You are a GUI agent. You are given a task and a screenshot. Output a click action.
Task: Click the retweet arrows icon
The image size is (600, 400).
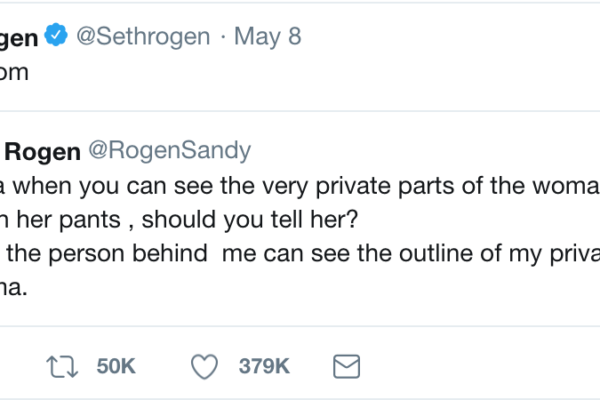61,366
